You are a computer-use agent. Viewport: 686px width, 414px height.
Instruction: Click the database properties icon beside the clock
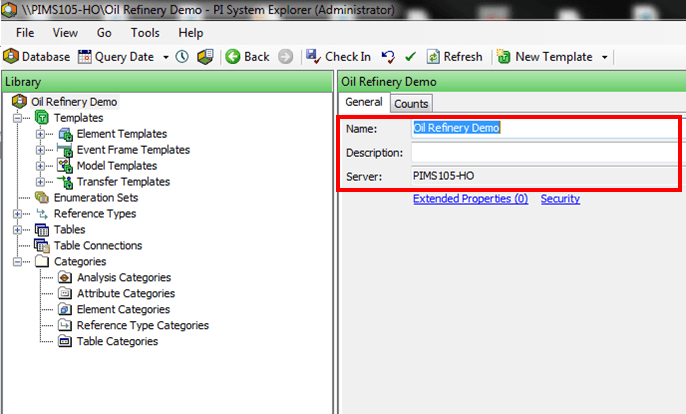(205, 56)
